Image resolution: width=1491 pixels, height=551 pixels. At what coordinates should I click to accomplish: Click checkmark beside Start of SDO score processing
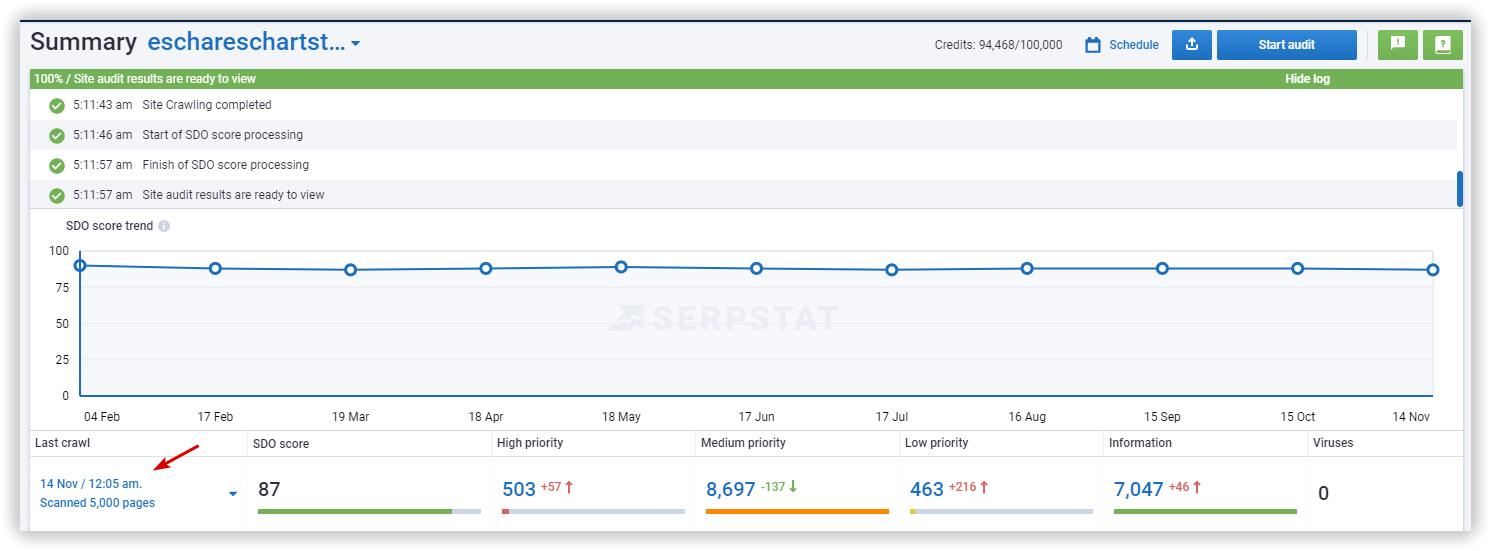coord(57,136)
